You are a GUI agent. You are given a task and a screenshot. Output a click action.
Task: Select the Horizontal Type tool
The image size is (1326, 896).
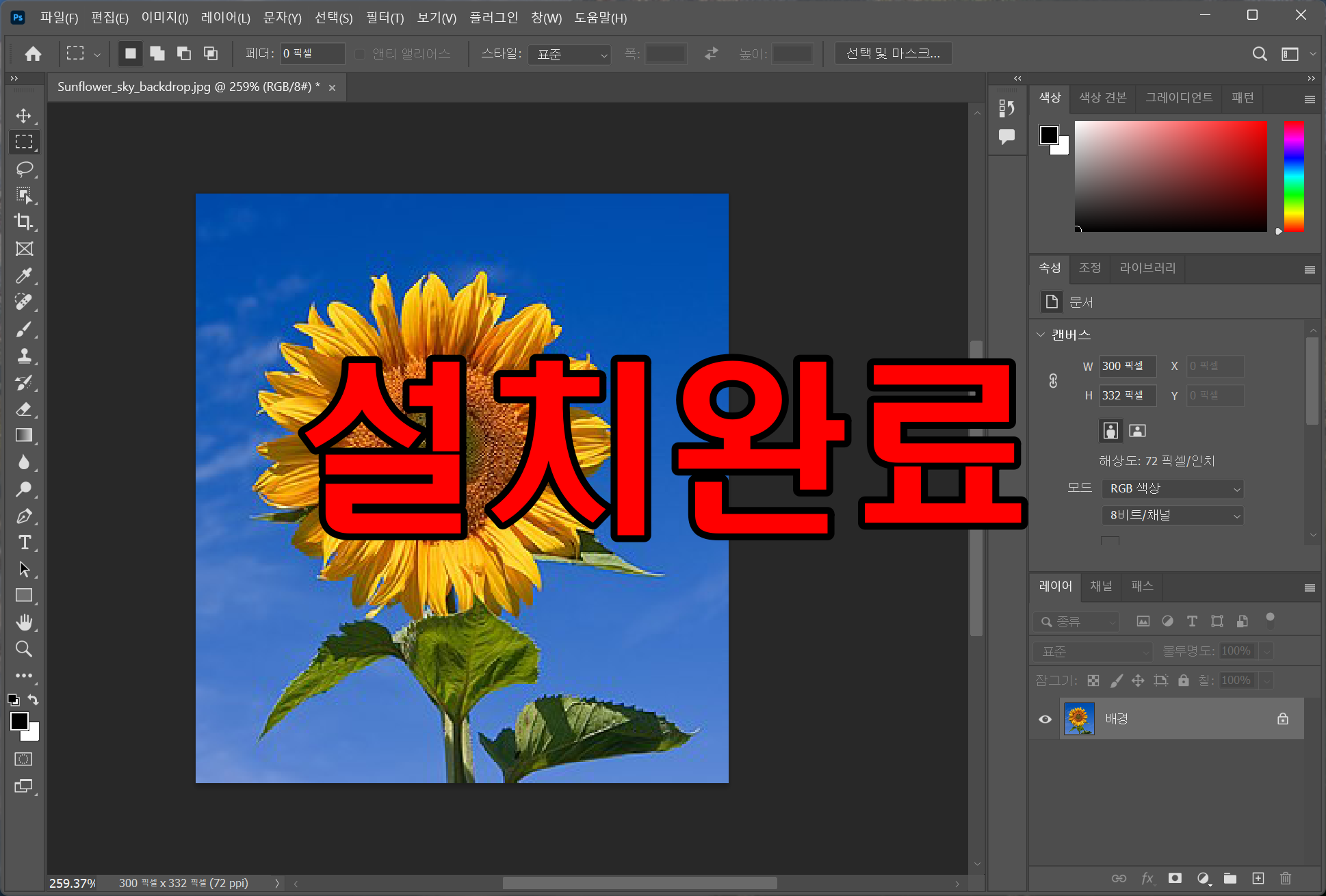pos(24,542)
